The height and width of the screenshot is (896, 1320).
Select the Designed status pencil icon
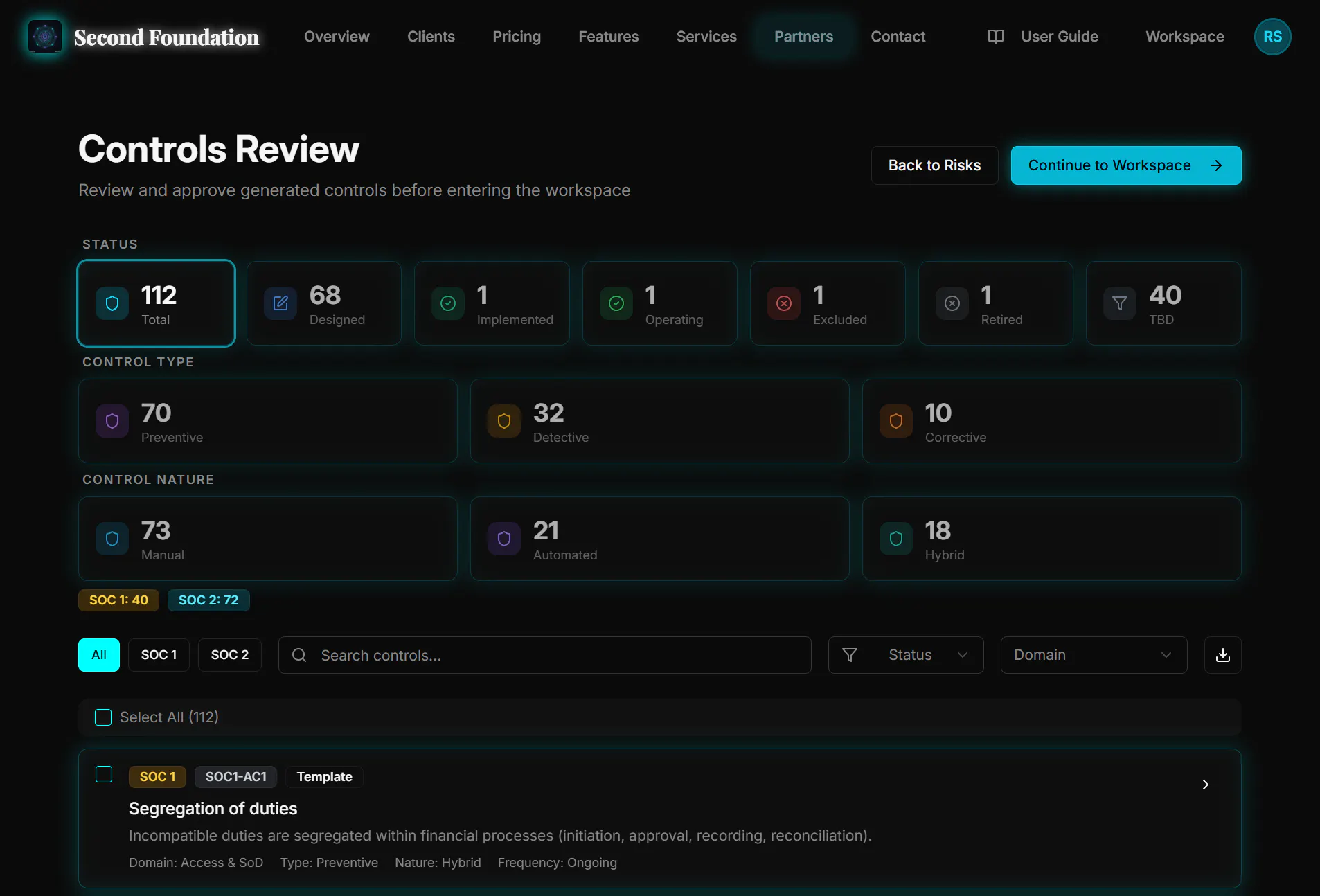[x=280, y=303]
